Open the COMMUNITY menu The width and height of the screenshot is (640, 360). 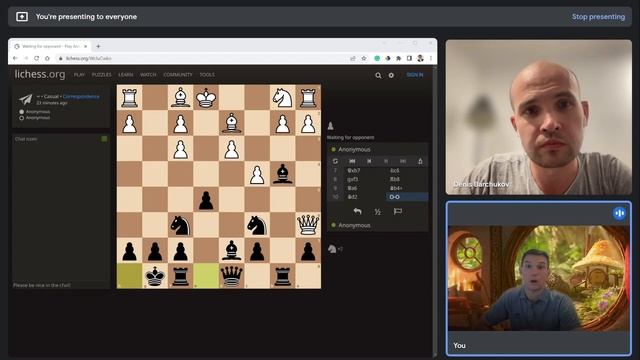coord(178,75)
